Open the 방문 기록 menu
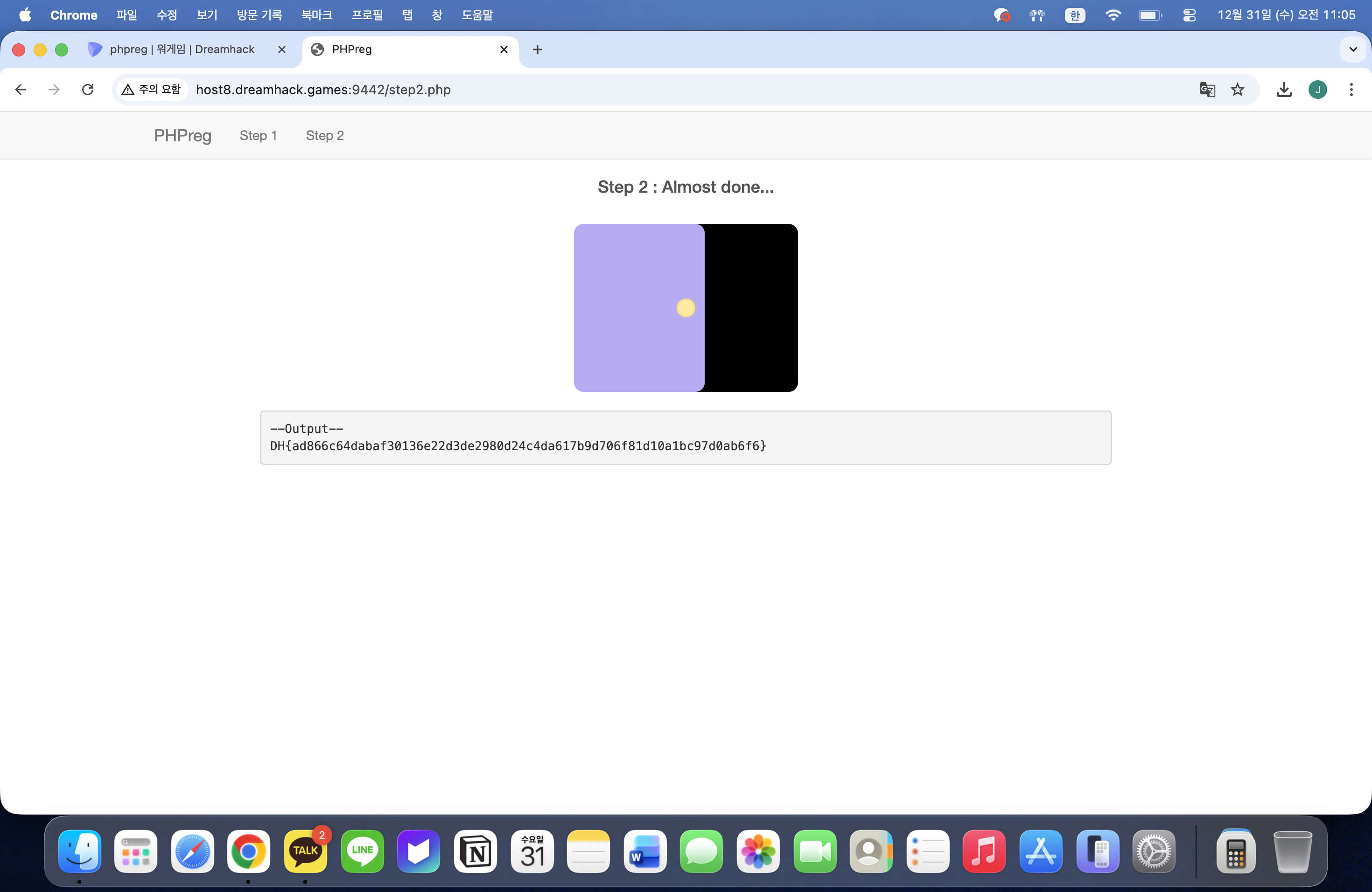This screenshot has height=892, width=1372. 259,15
